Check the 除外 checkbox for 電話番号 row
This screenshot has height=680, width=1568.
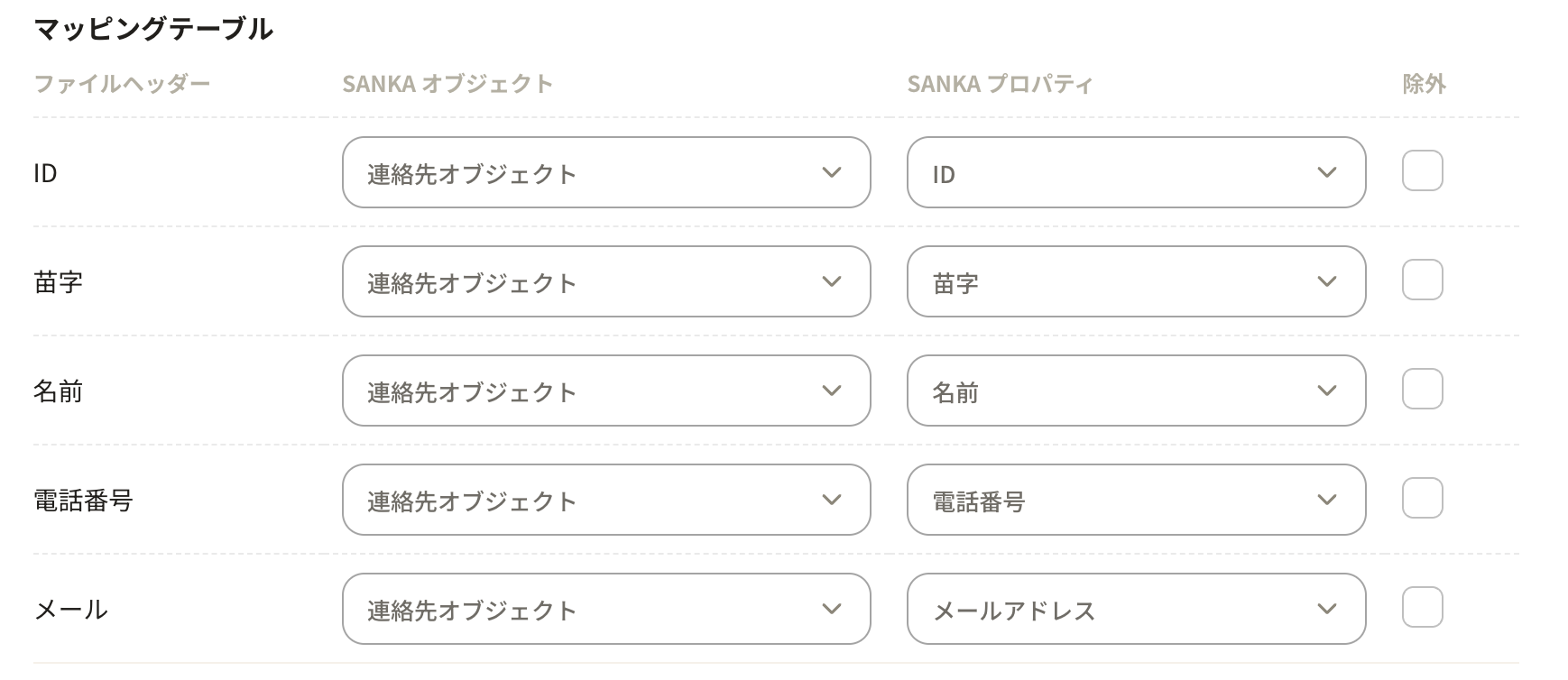pyautogui.click(x=1422, y=498)
